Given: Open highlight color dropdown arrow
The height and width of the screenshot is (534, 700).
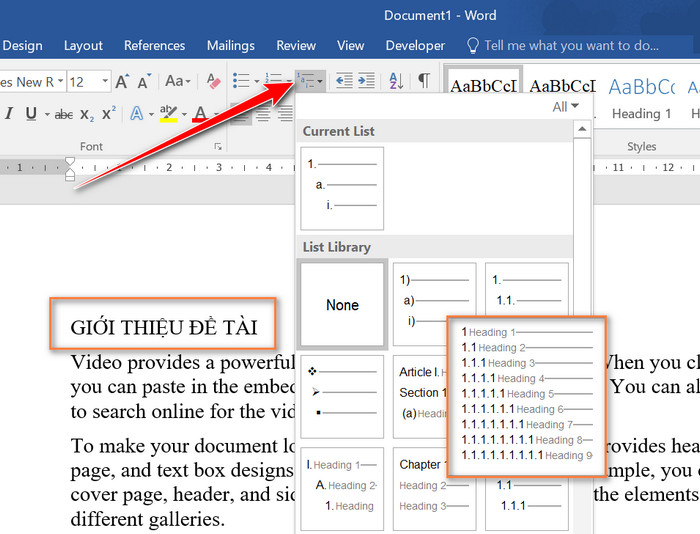Looking at the screenshot, I should (184, 115).
